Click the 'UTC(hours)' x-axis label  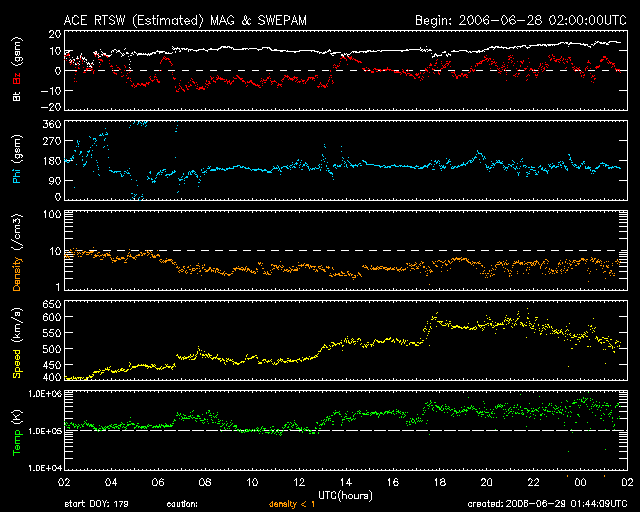tap(345, 496)
